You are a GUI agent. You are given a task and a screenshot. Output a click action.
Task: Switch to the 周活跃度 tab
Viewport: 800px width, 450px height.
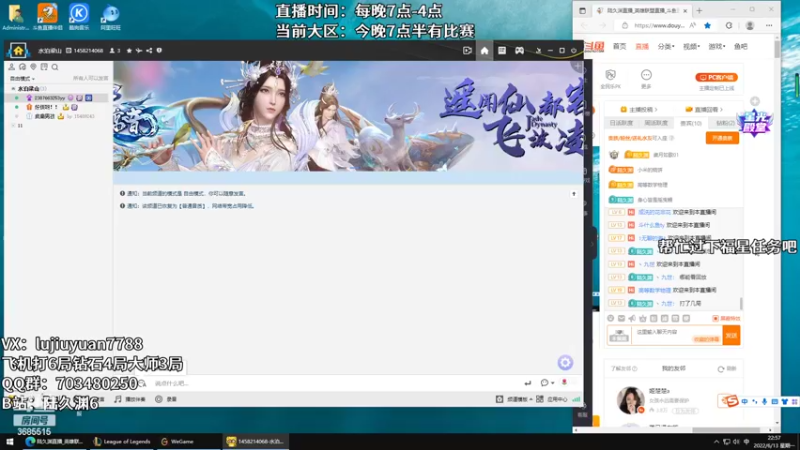pyautogui.click(x=656, y=123)
